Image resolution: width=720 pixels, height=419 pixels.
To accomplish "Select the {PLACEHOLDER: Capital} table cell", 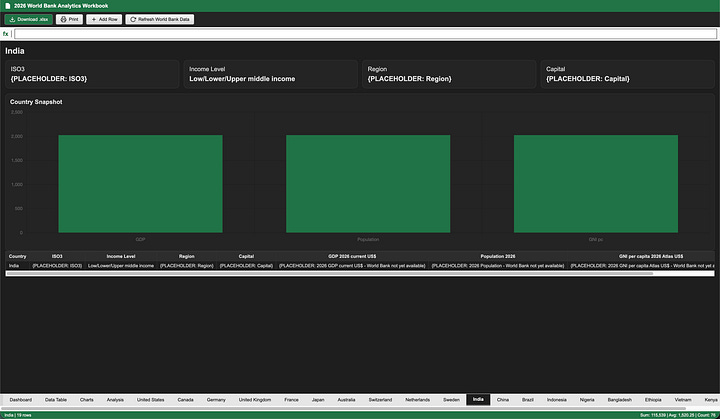I will click(x=246, y=266).
